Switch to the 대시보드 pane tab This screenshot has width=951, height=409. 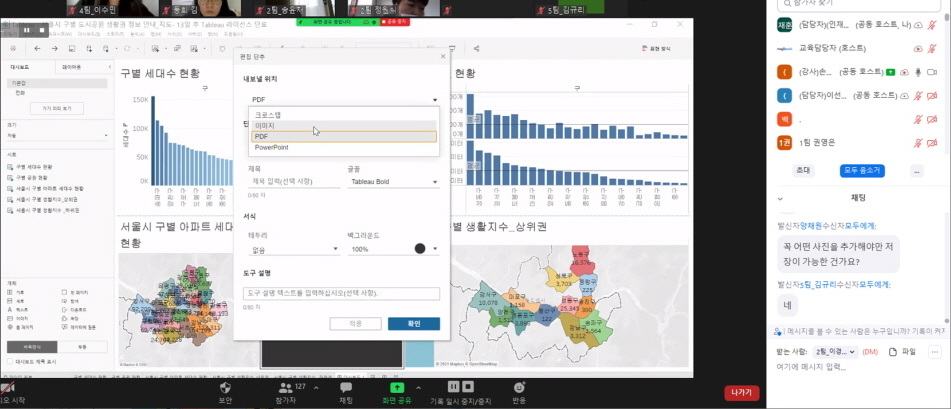coord(20,67)
